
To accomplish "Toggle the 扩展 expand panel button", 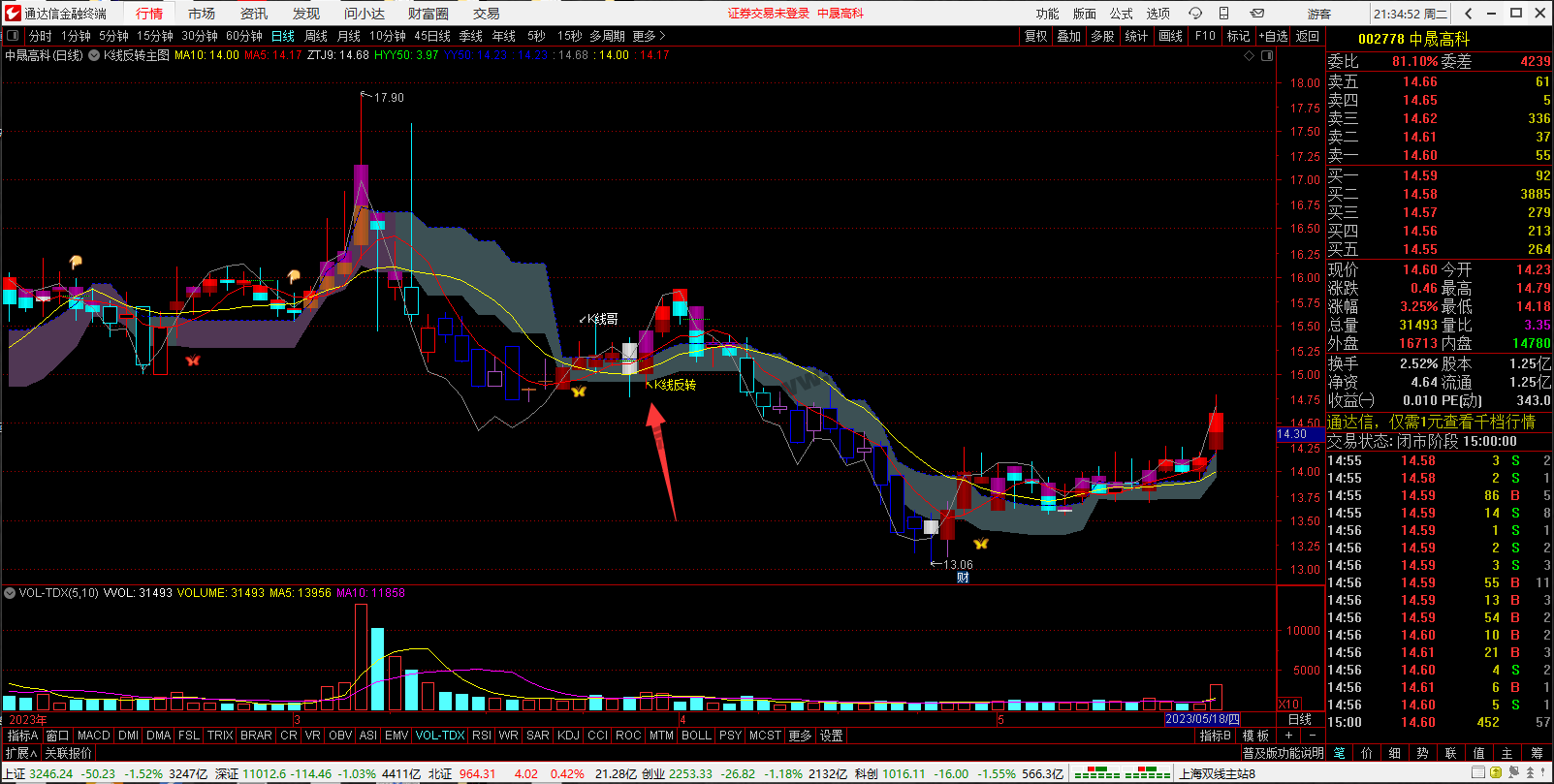I will (x=20, y=753).
